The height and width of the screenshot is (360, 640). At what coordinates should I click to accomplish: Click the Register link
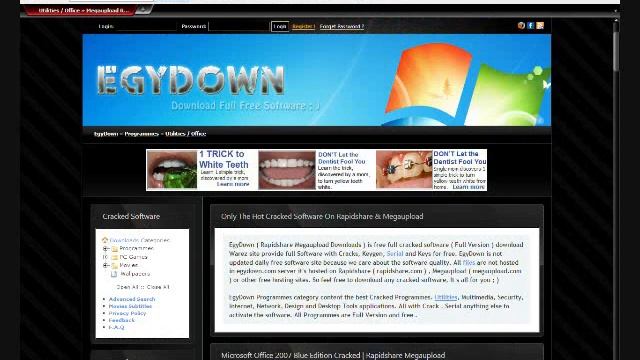click(x=304, y=26)
